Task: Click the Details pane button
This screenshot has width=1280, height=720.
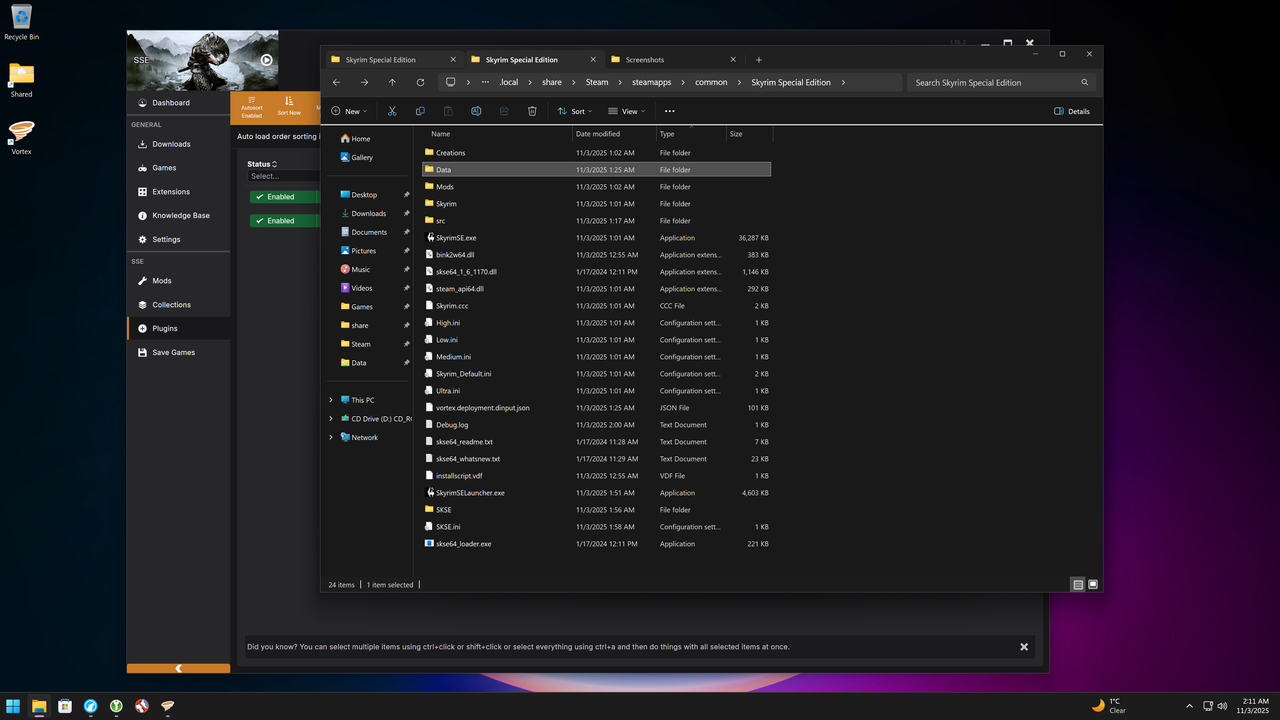Action: (1071, 111)
